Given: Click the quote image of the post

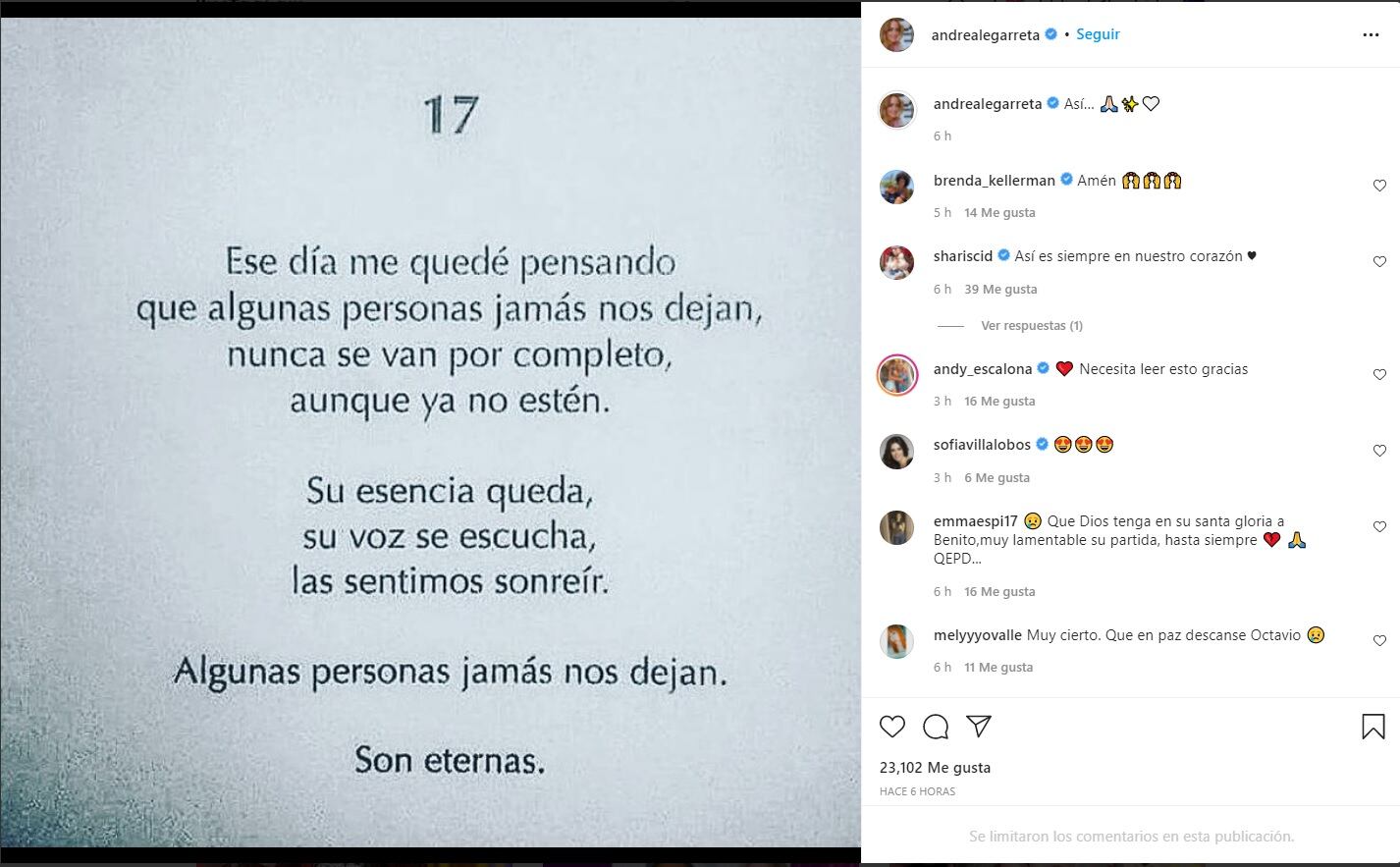Looking at the screenshot, I should [430, 432].
